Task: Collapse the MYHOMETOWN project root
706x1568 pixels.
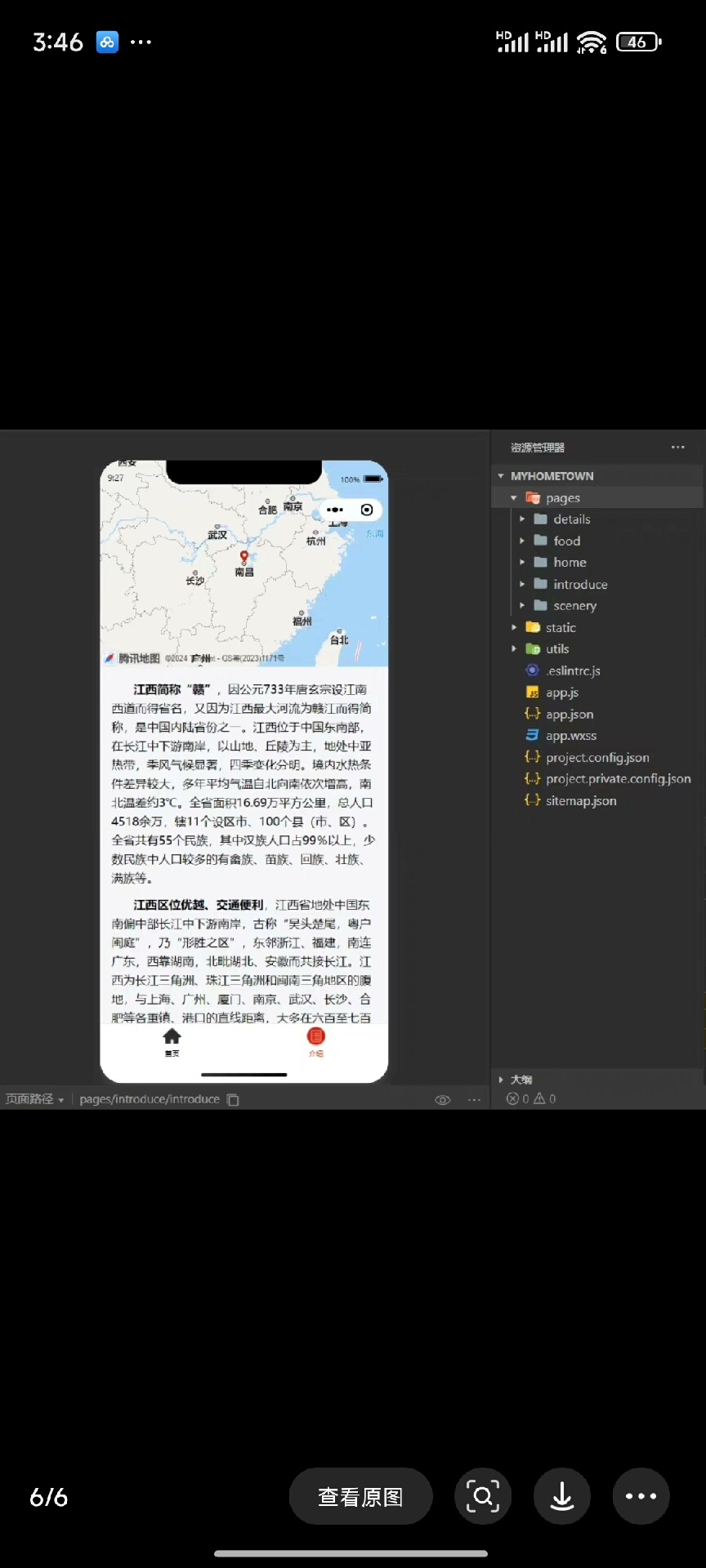Action: pos(501,475)
